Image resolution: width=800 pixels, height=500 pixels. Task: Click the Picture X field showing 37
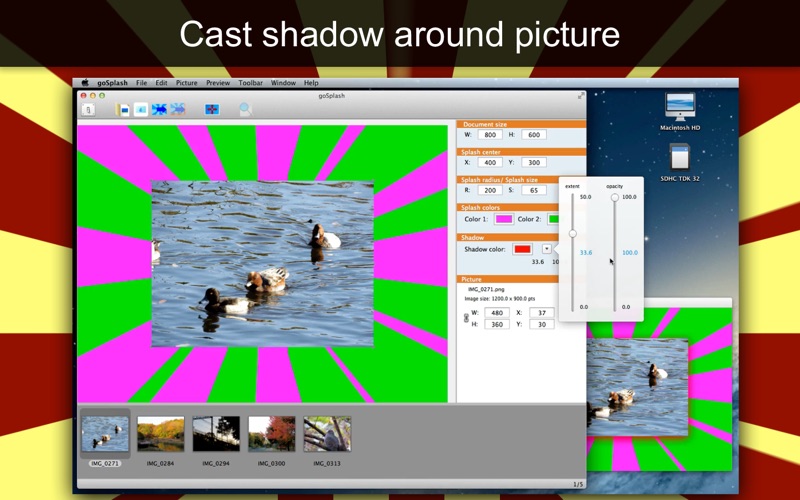542,313
